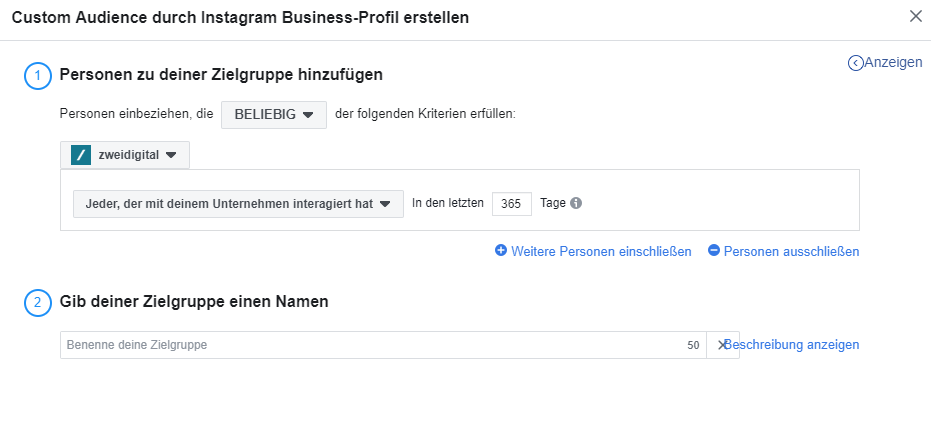Click the minus icon for excluding people
931x431 pixels.
(x=713, y=251)
